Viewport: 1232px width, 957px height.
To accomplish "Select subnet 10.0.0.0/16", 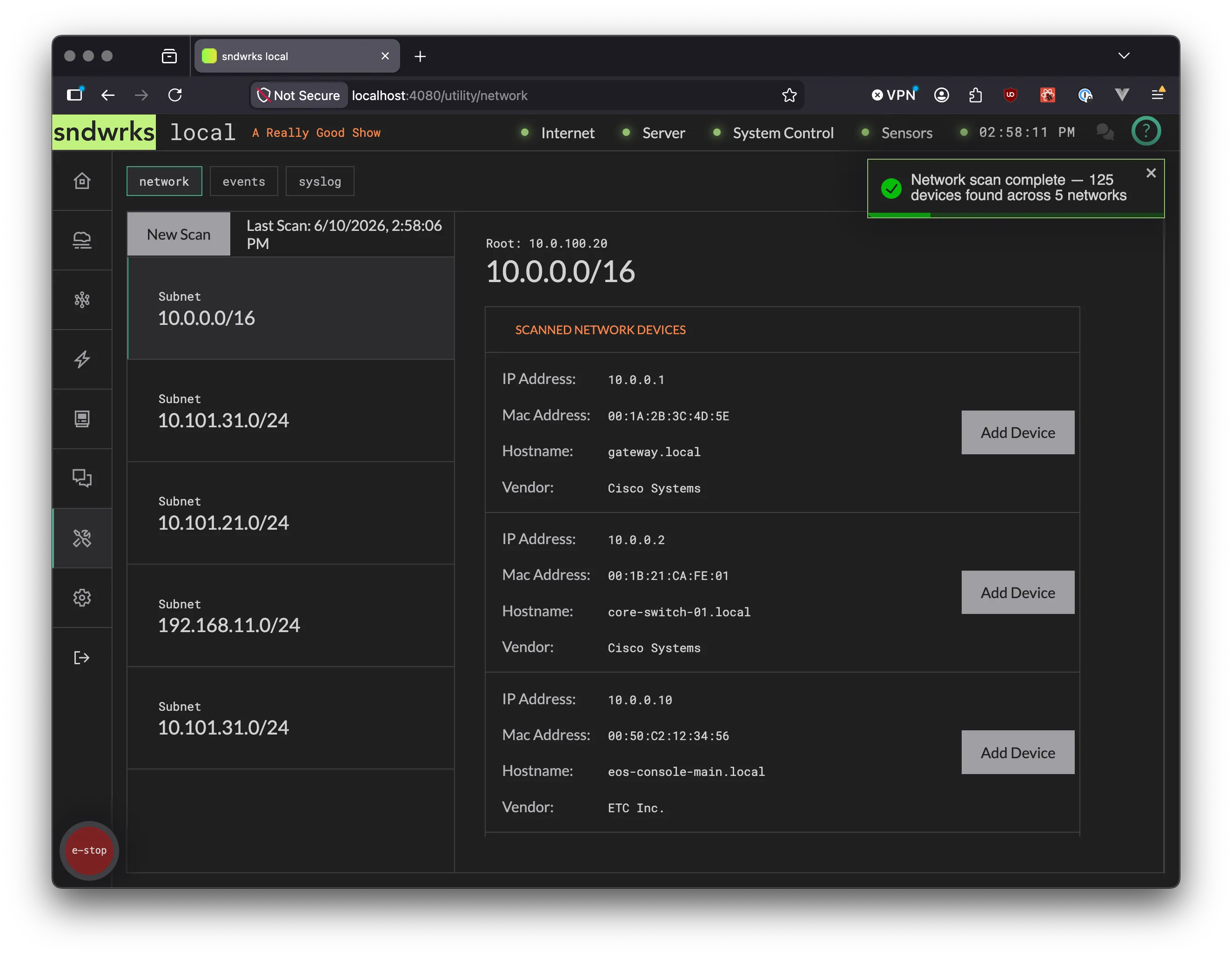I will coord(291,308).
